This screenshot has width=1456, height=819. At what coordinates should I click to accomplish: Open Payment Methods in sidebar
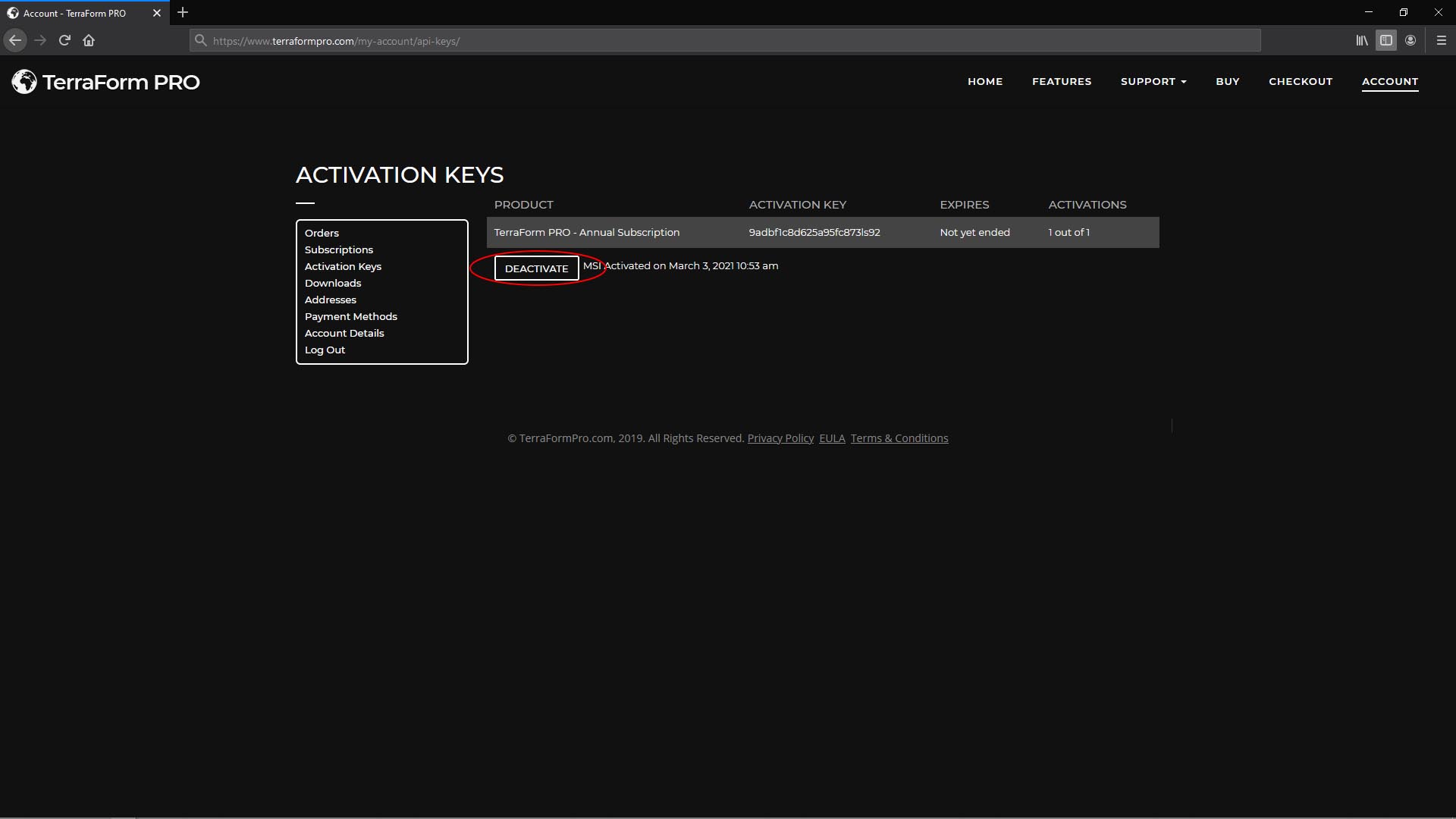point(351,316)
